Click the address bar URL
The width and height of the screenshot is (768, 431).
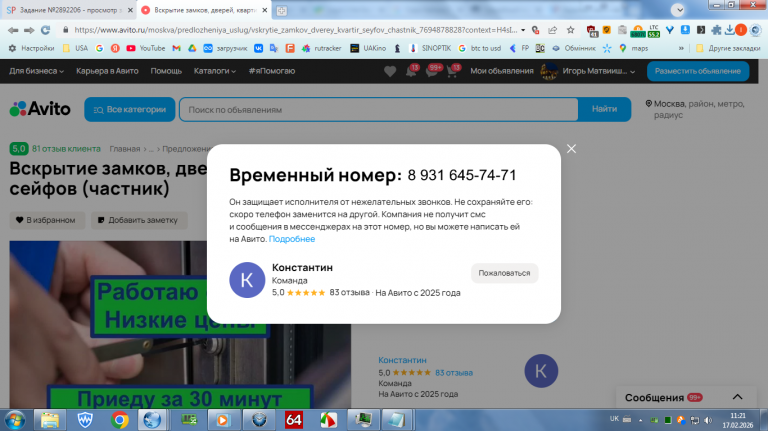(x=295, y=30)
